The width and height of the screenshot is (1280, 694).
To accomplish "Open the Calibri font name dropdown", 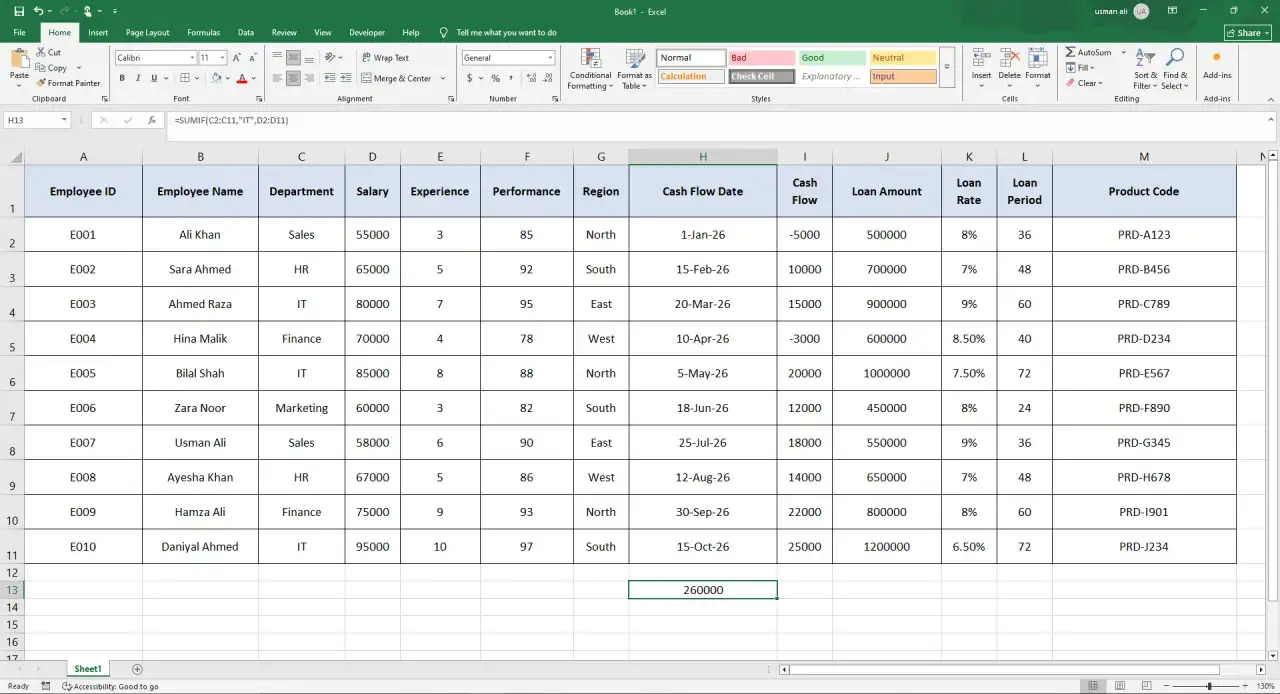I will (190, 58).
